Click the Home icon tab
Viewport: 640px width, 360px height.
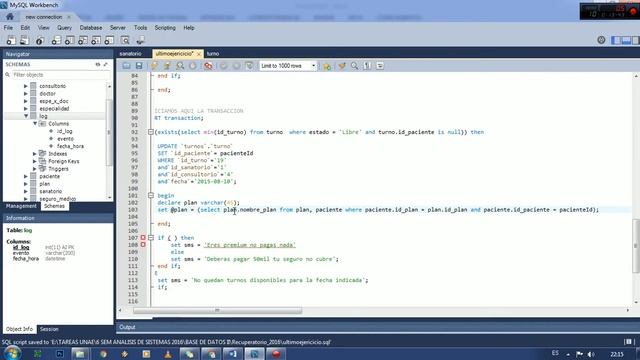(x=10, y=17)
